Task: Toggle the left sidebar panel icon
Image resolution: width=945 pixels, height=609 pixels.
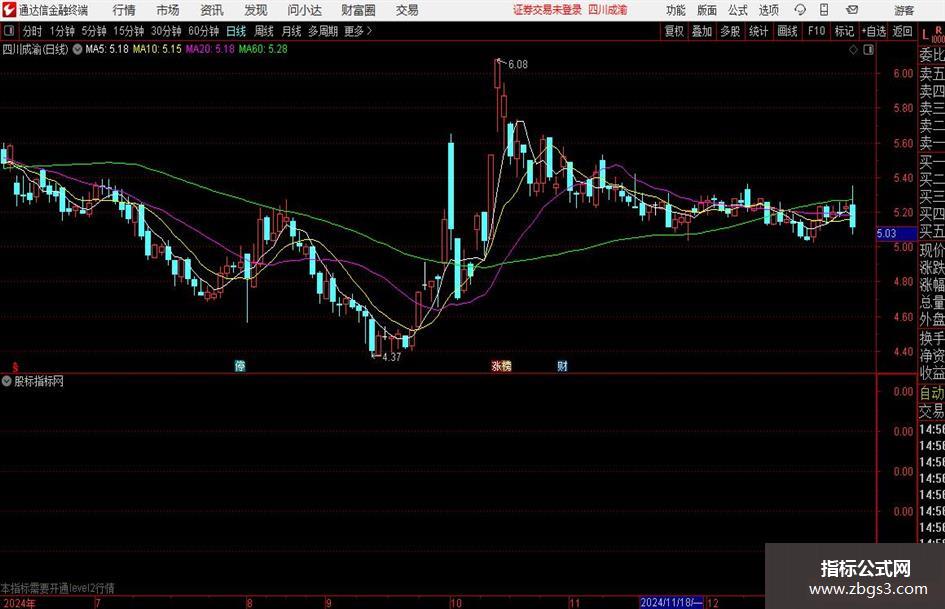Action: [9, 31]
